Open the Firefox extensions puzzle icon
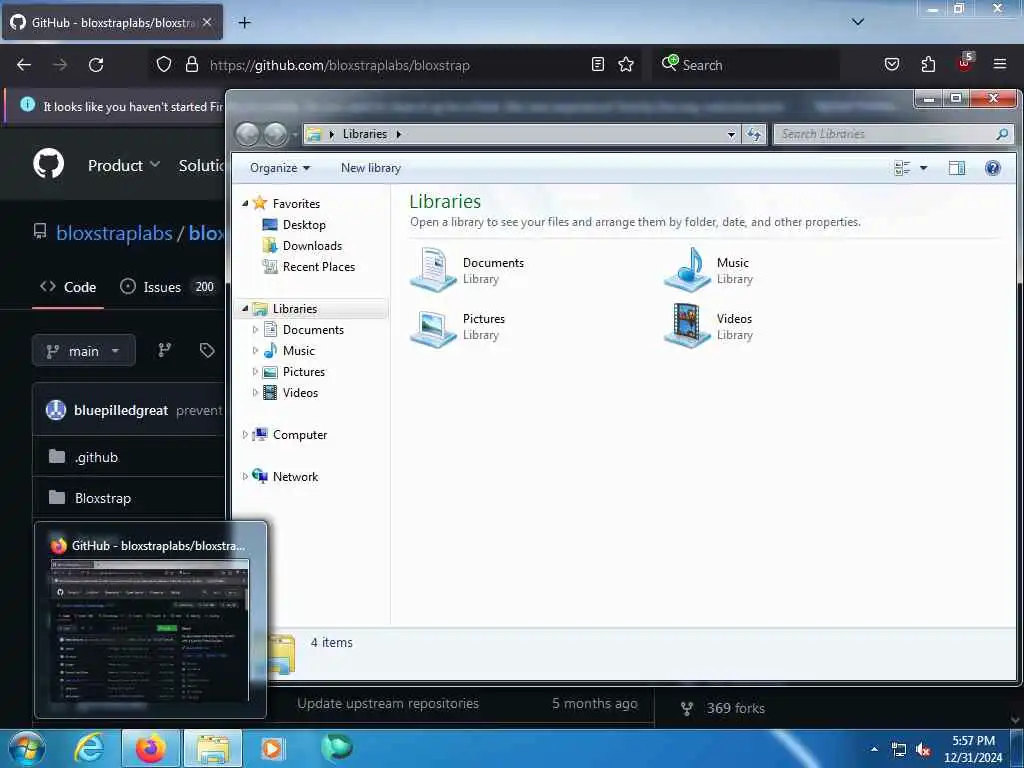 point(928,64)
